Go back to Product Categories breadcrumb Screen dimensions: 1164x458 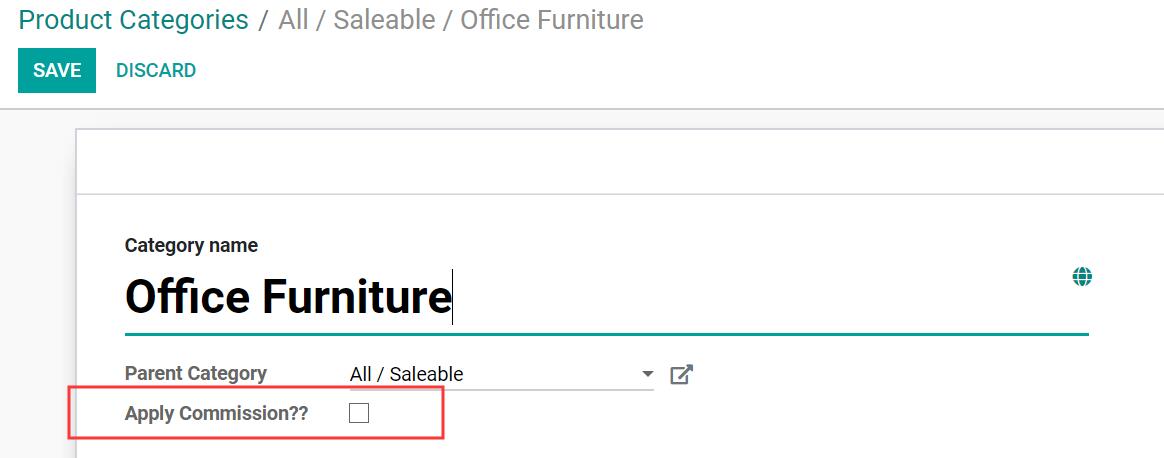point(134,19)
